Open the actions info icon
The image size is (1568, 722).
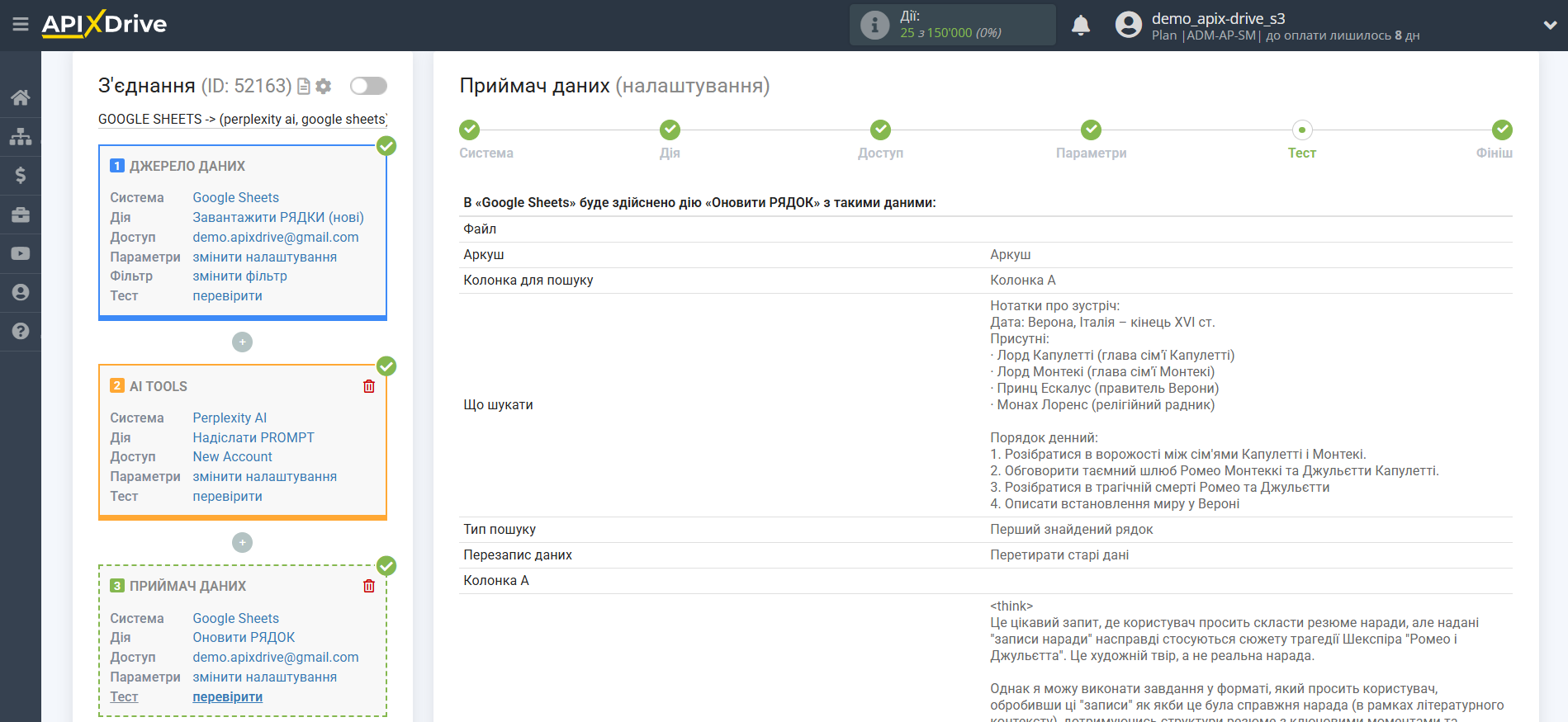click(x=874, y=25)
